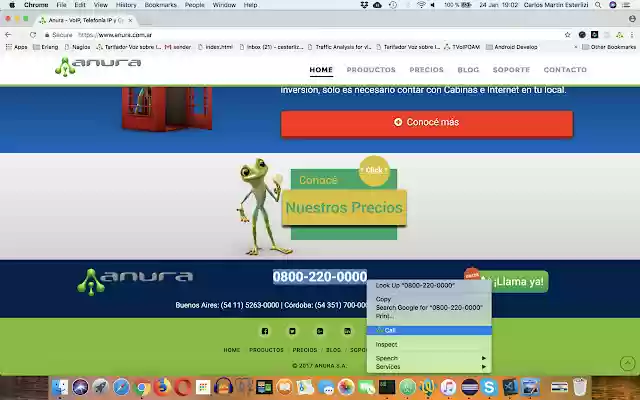Screen dimensions: 640x400
Task: Open the SOPORTE navigation item
Action: (x=511, y=70)
